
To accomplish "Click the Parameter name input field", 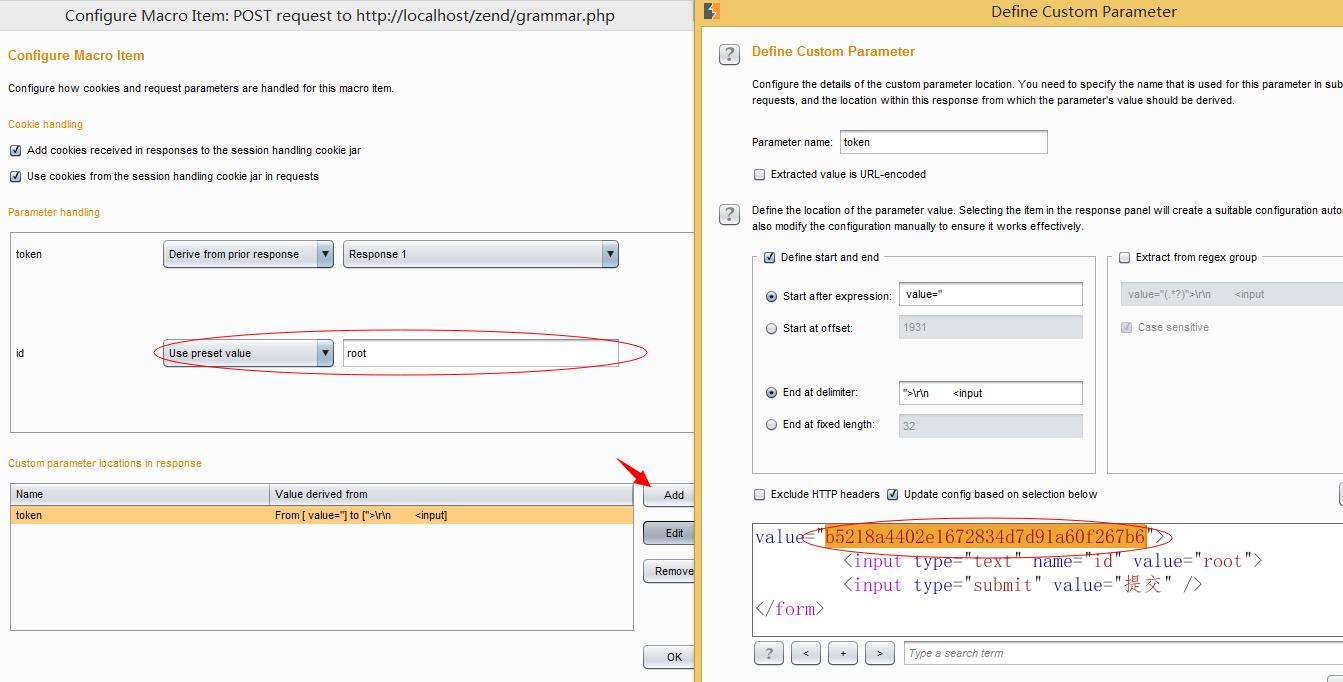I will pos(943,142).
